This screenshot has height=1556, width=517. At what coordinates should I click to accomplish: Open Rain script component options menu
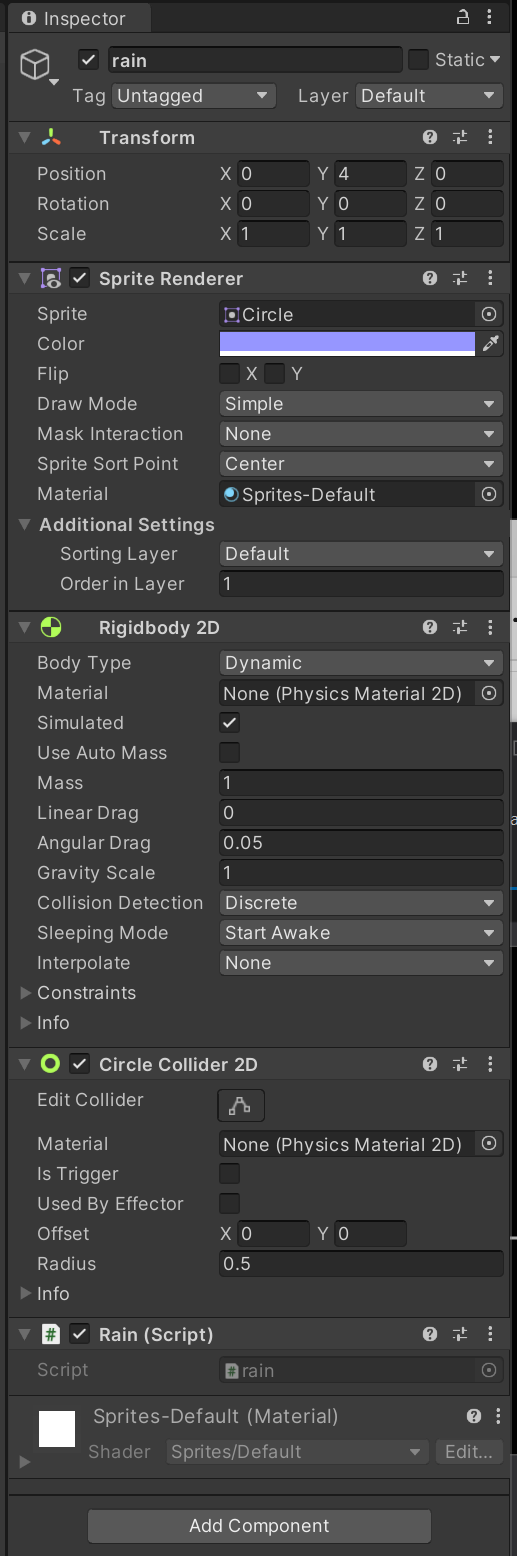(x=490, y=1335)
